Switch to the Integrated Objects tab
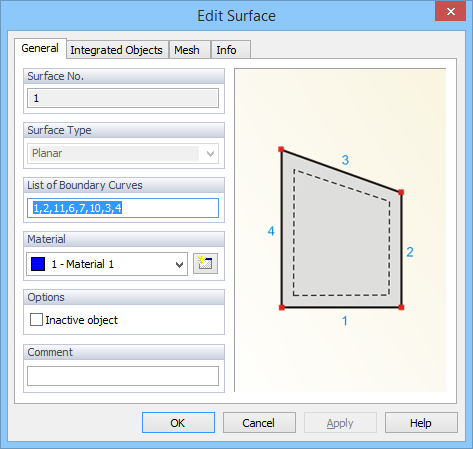The height and width of the screenshot is (449, 473). [116, 50]
